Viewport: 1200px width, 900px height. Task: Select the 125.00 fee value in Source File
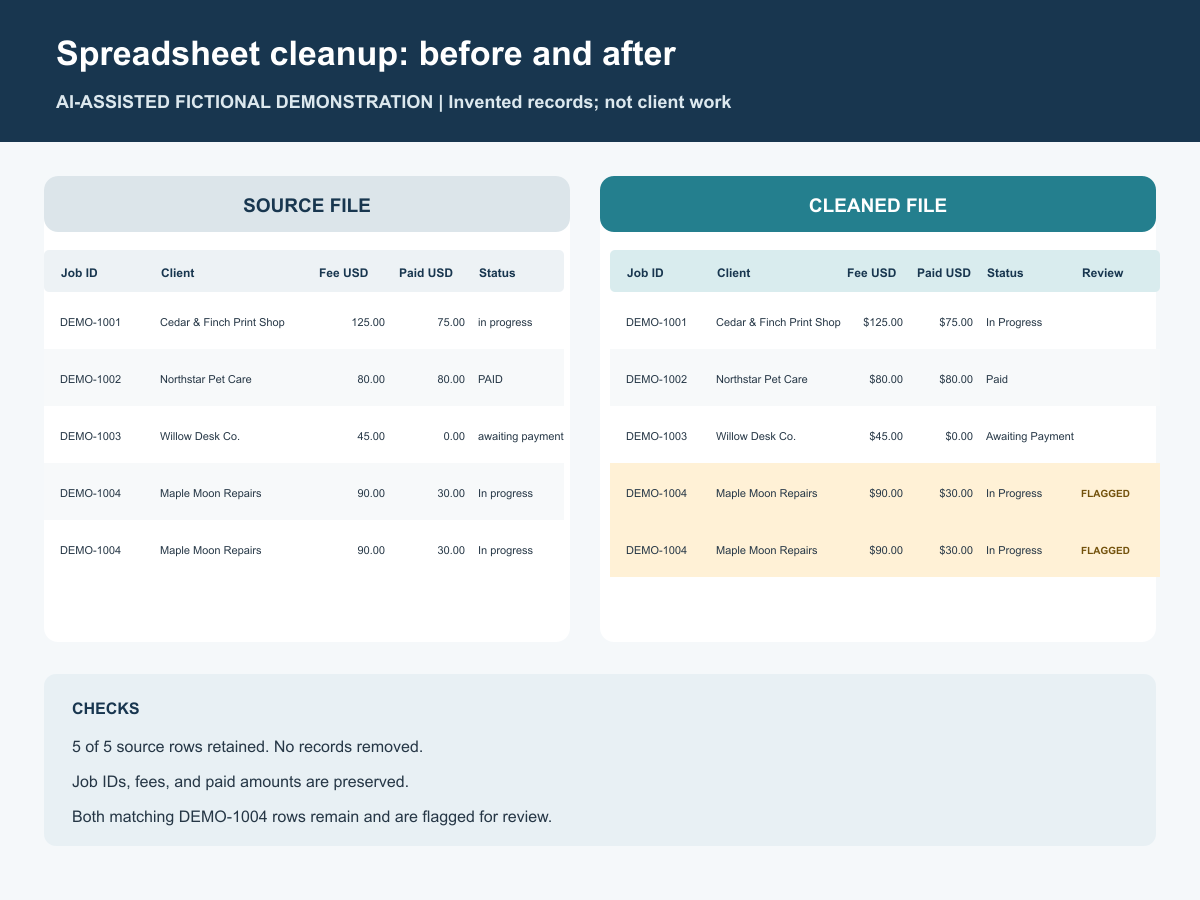click(x=368, y=322)
